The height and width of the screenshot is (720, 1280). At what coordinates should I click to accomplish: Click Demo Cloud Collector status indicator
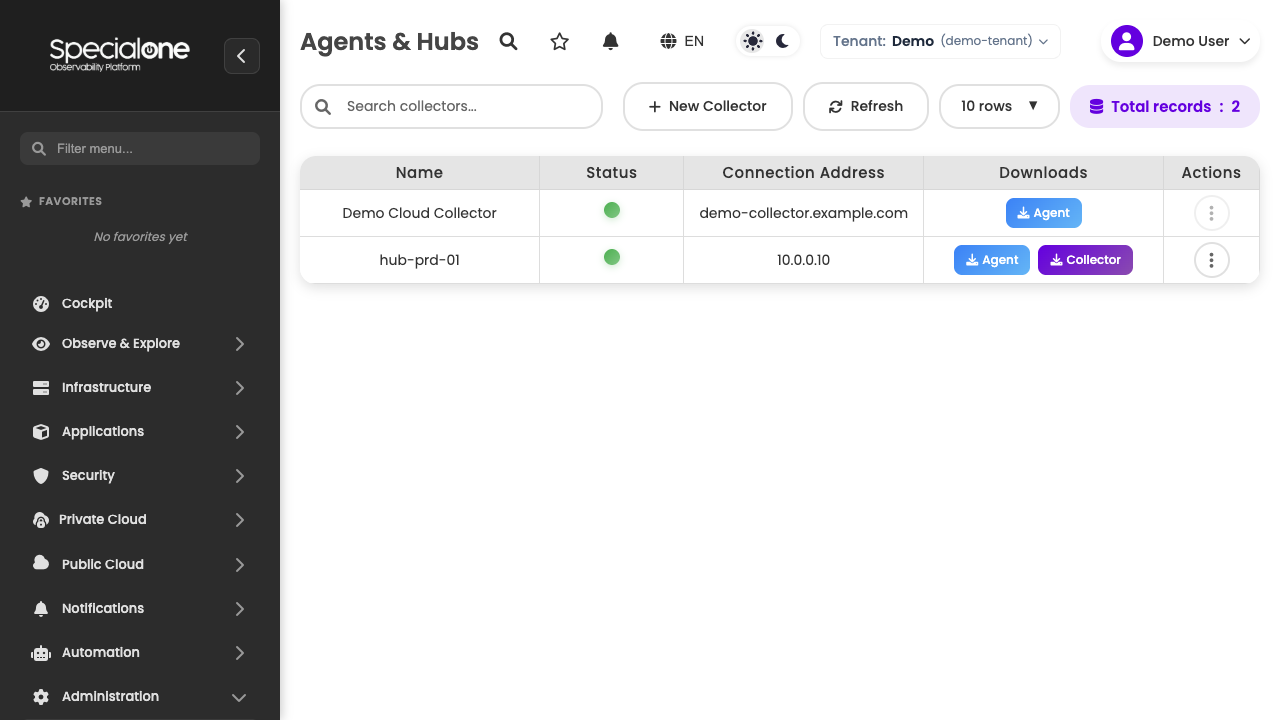612,210
